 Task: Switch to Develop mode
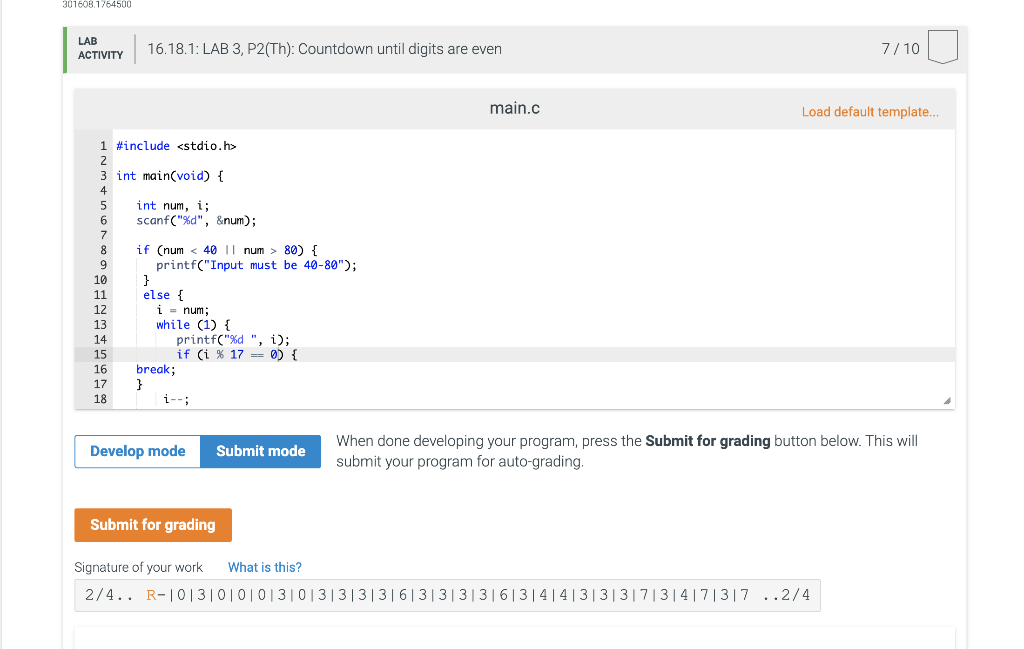[137, 451]
